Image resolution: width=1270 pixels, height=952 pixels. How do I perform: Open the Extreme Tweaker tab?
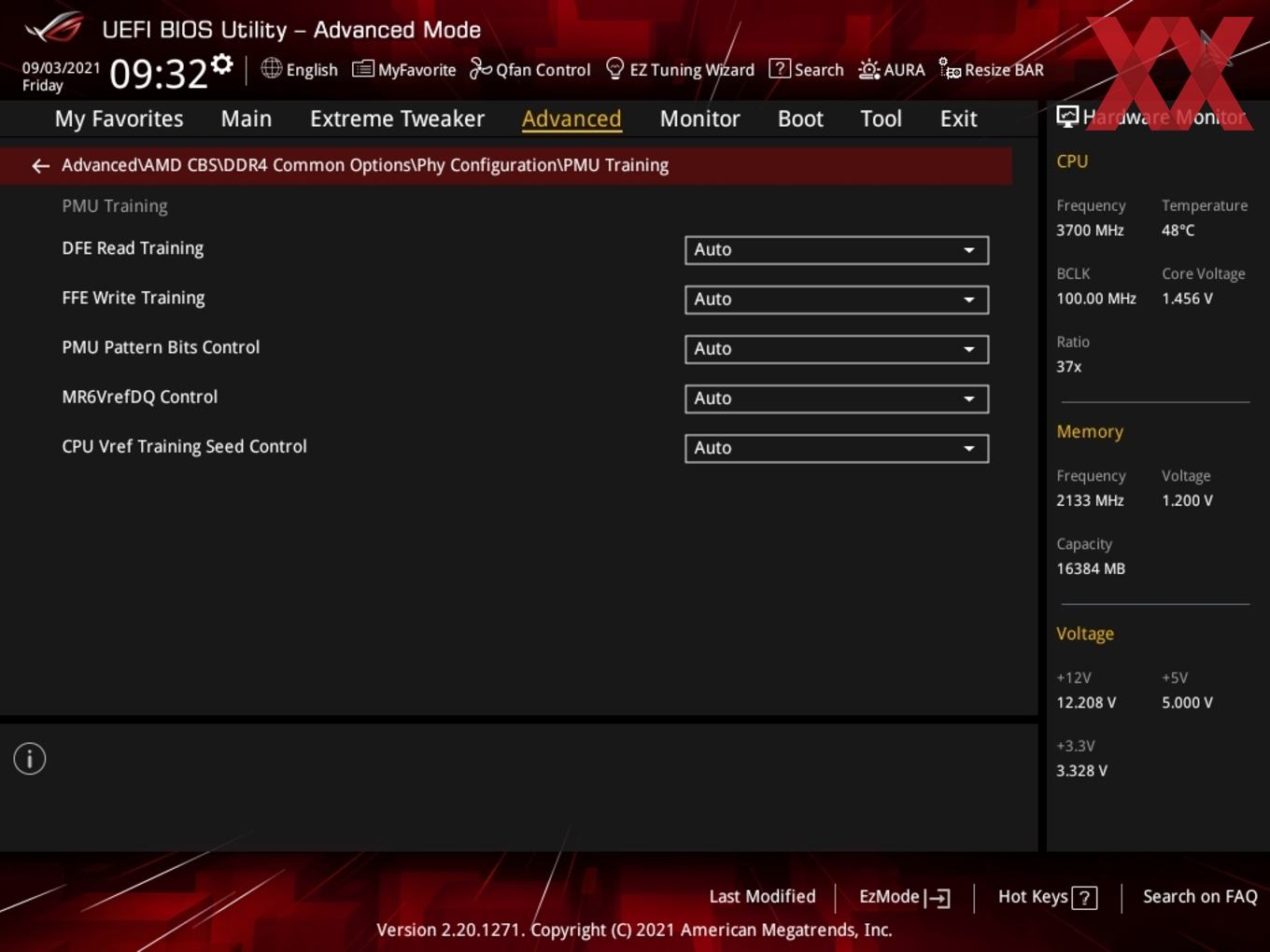click(397, 119)
